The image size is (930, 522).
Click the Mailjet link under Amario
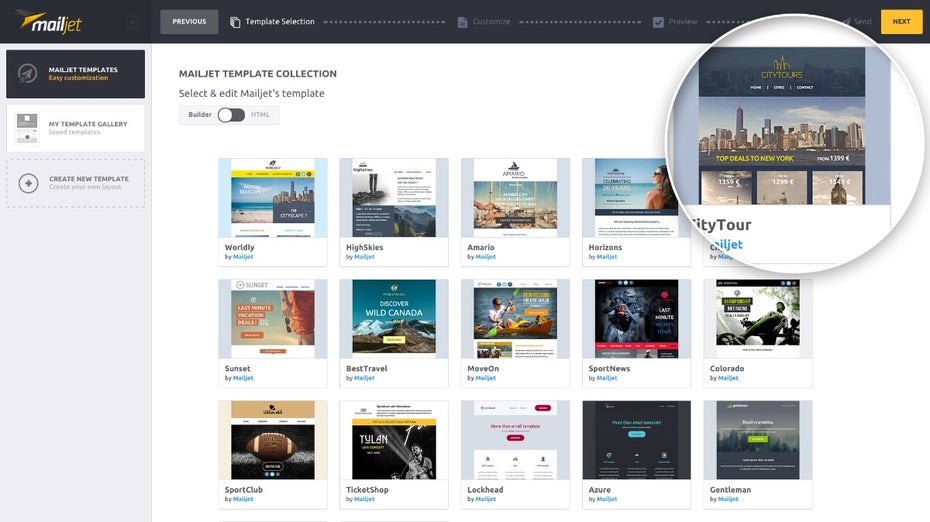(486, 257)
